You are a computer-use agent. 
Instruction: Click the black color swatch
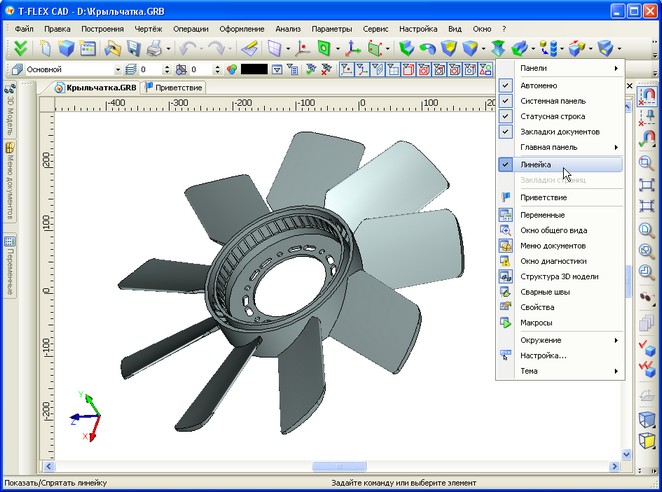pos(254,69)
